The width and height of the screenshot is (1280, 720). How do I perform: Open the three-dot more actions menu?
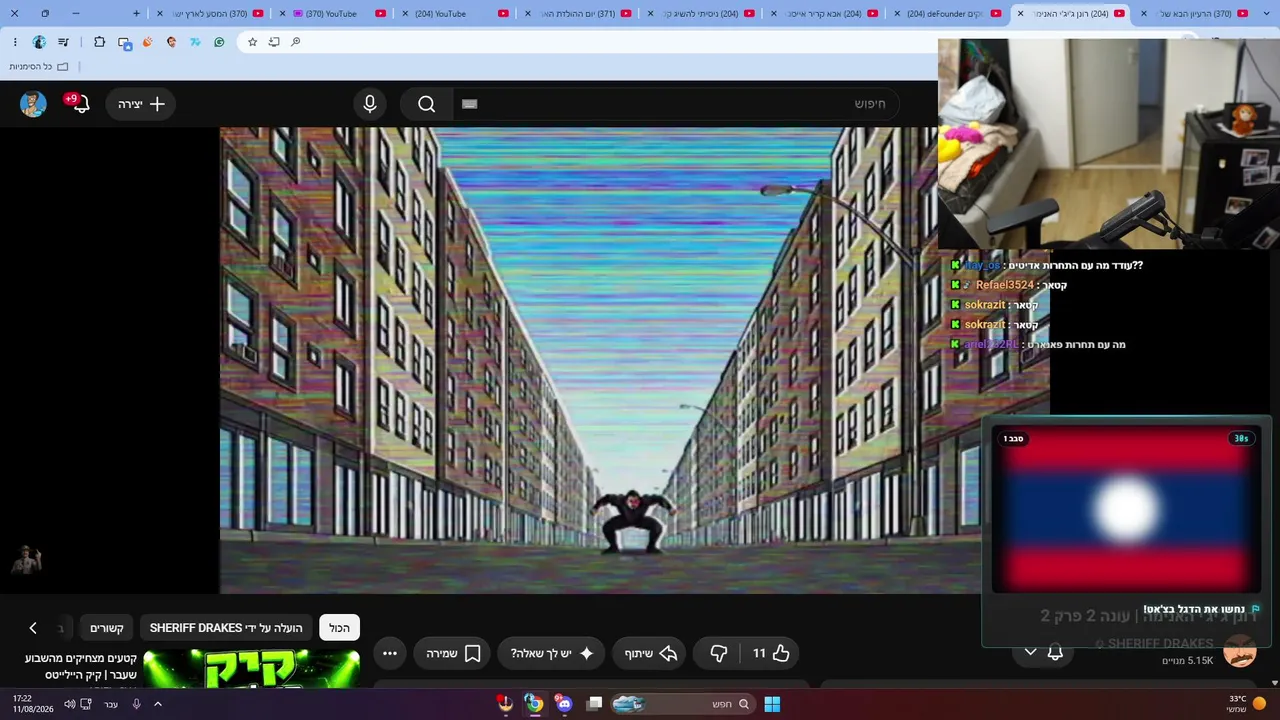[390, 653]
